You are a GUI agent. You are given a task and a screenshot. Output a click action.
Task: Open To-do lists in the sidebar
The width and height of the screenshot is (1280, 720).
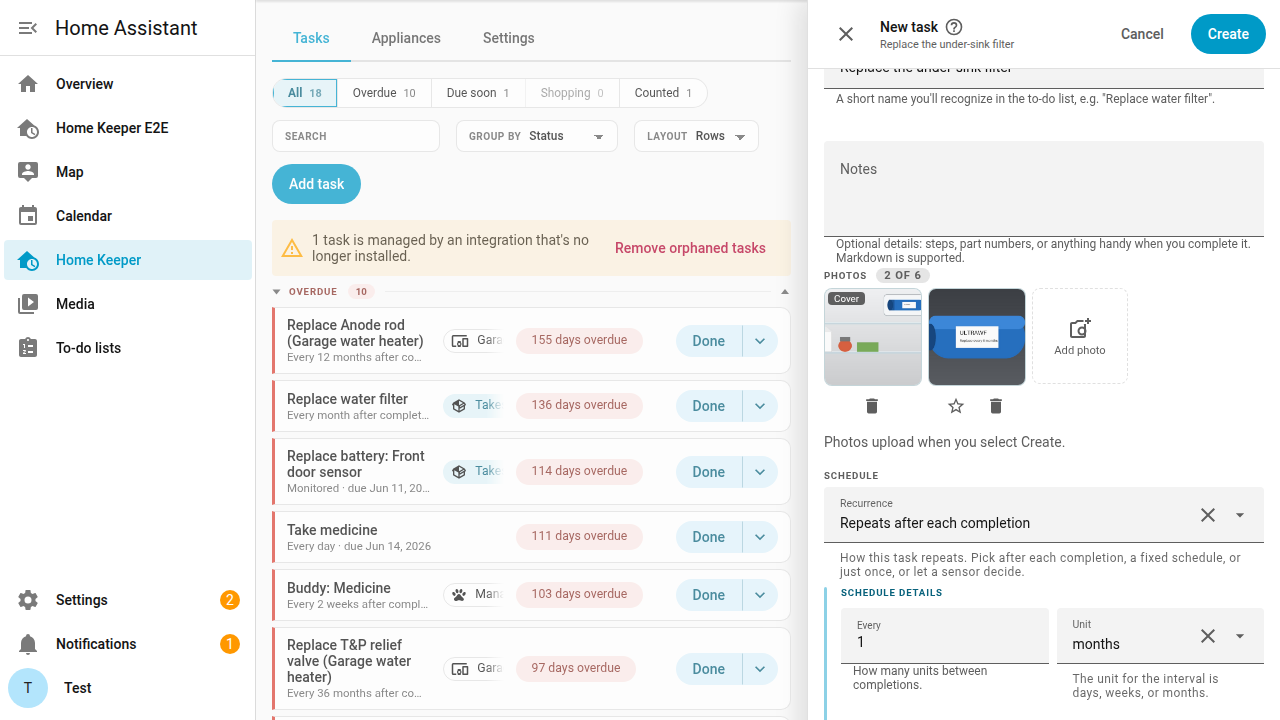pyautogui.click(x=128, y=348)
